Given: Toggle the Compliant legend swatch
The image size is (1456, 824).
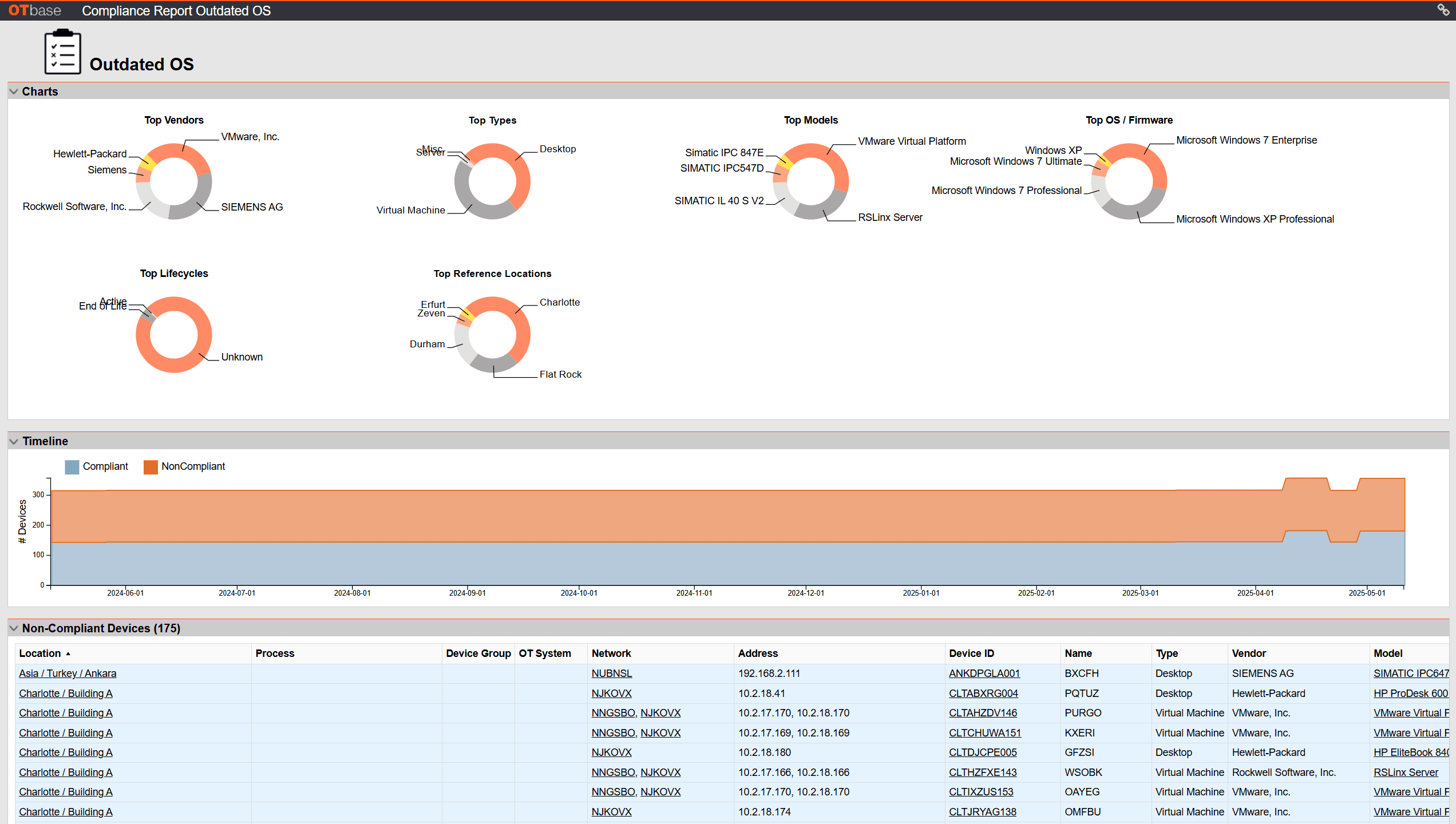Looking at the screenshot, I should click(72, 467).
